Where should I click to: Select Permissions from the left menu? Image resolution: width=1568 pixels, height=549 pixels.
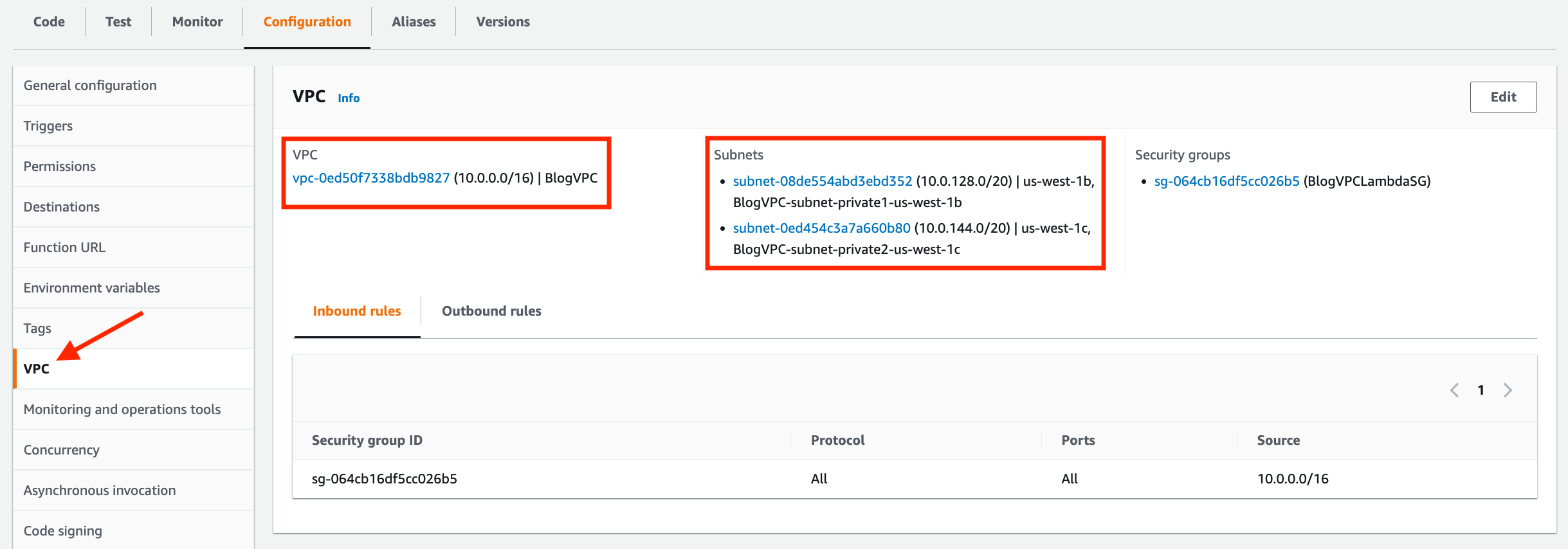[x=60, y=166]
